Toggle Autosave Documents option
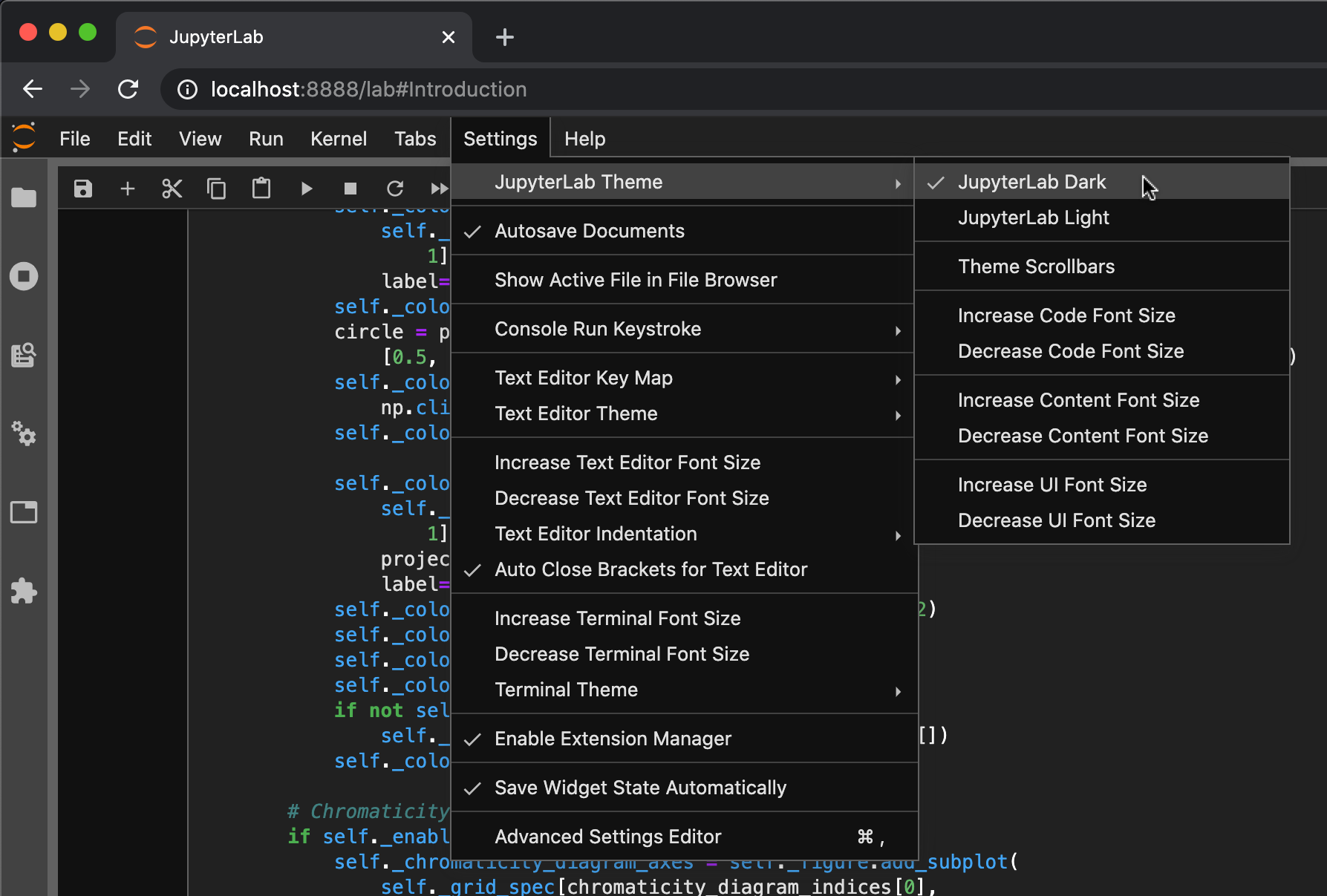Image resolution: width=1327 pixels, height=896 pixels. pos(590,231)
